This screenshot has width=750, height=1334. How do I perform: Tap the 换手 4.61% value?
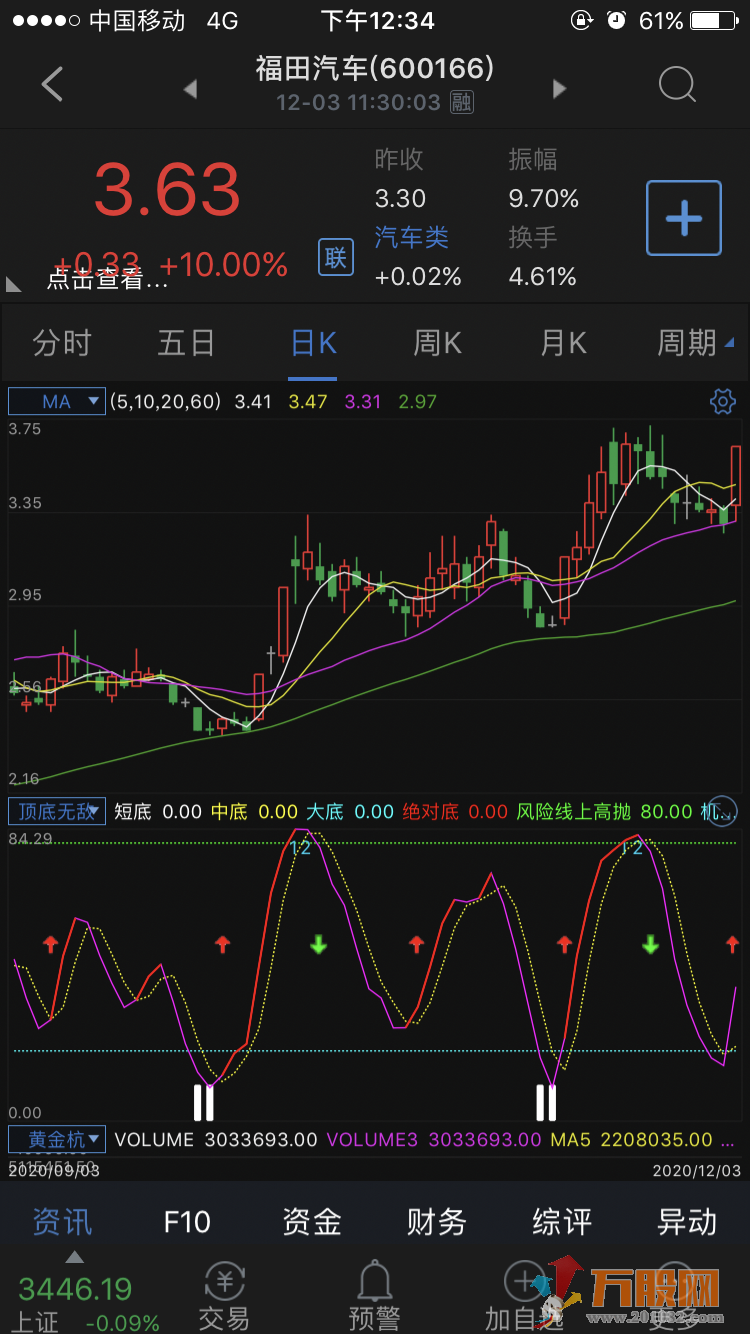pos(543,276)
